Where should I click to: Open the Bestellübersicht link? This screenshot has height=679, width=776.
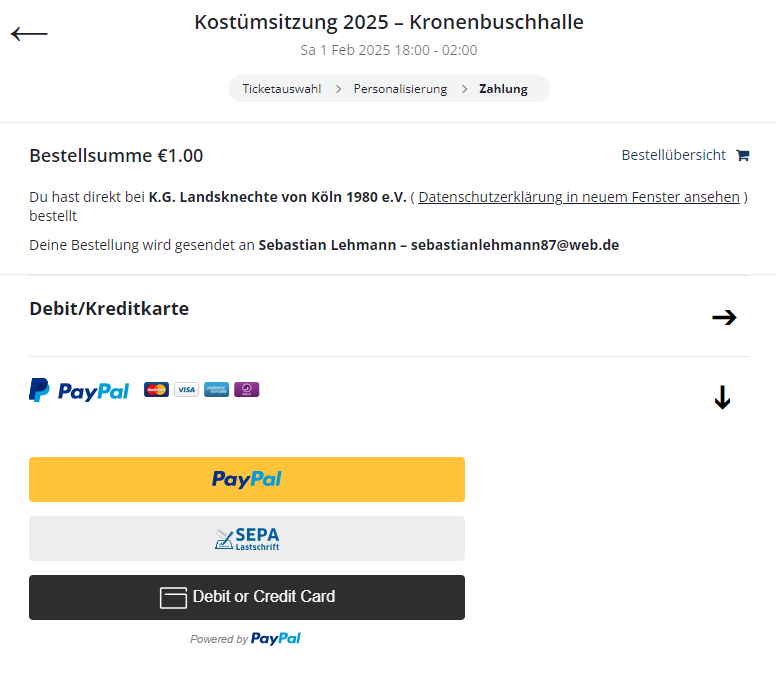pos(673,155)
